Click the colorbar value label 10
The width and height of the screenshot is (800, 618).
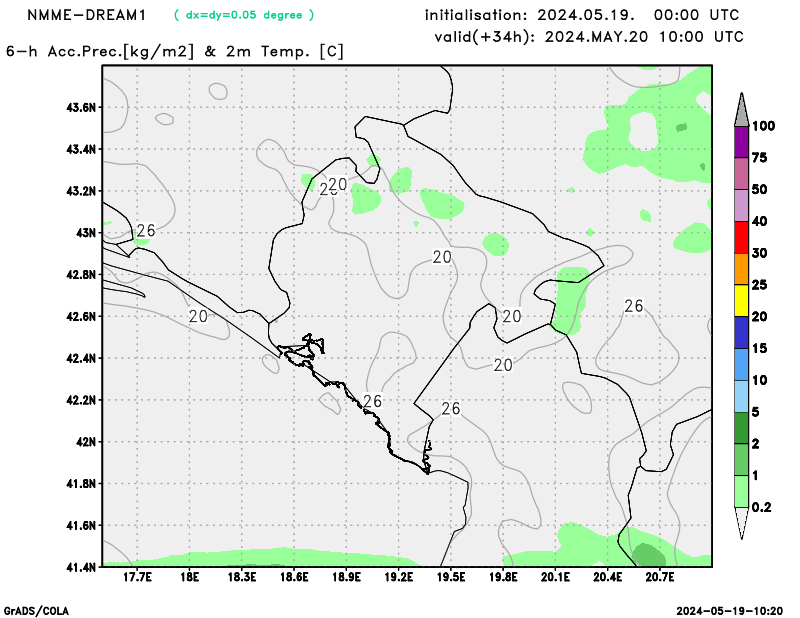[760, 380]
